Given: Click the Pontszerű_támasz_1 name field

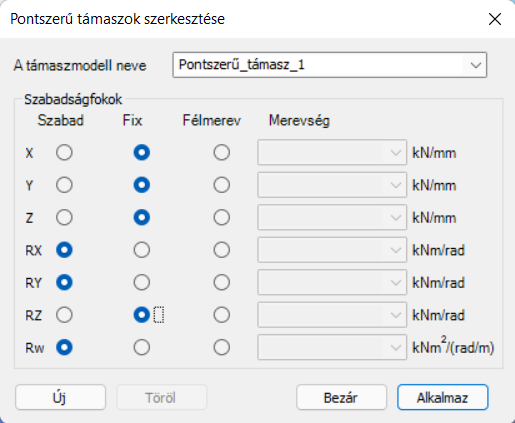Looking at the screenshot, I should (330, 65).
